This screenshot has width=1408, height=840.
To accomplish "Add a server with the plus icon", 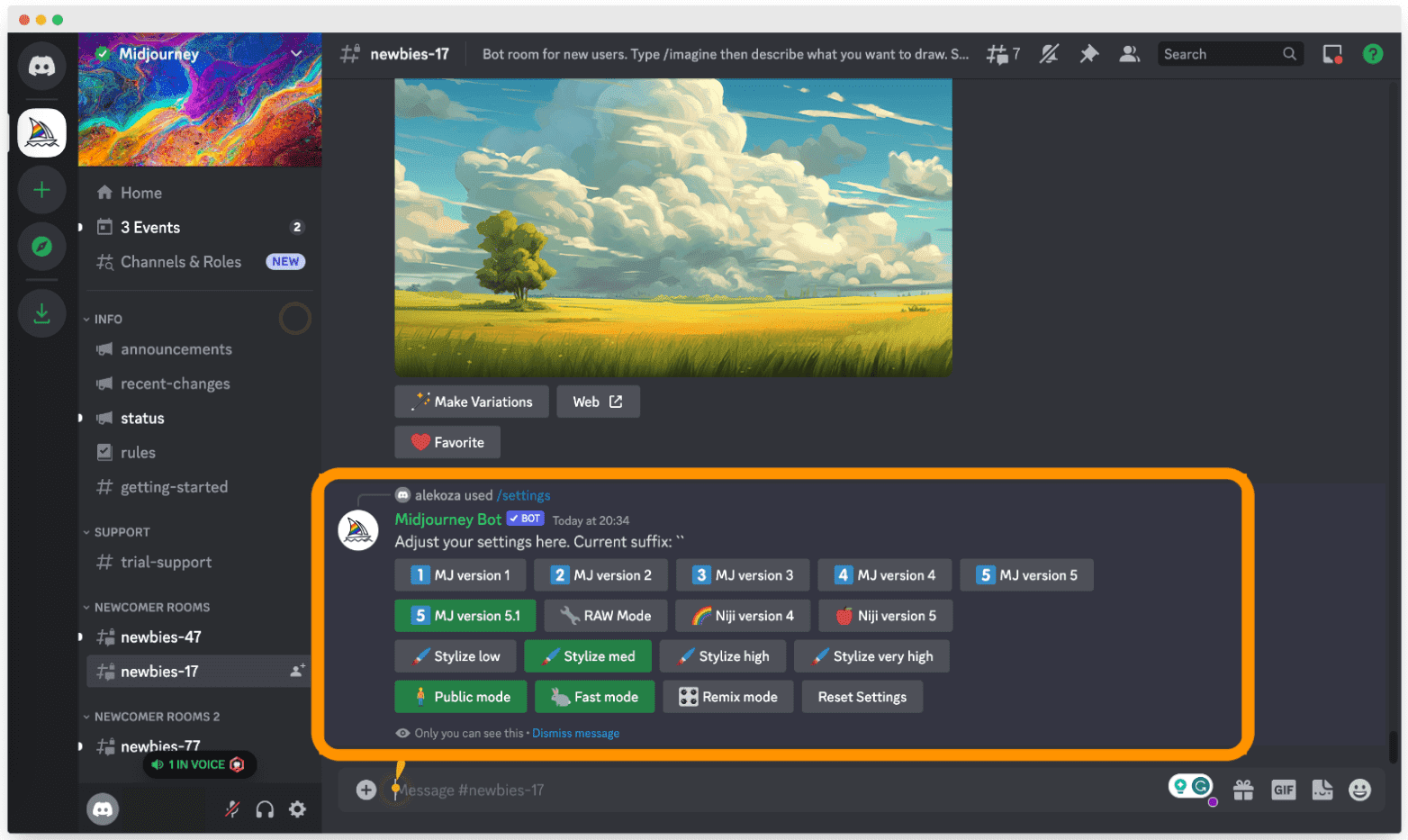I will point(41,190).
